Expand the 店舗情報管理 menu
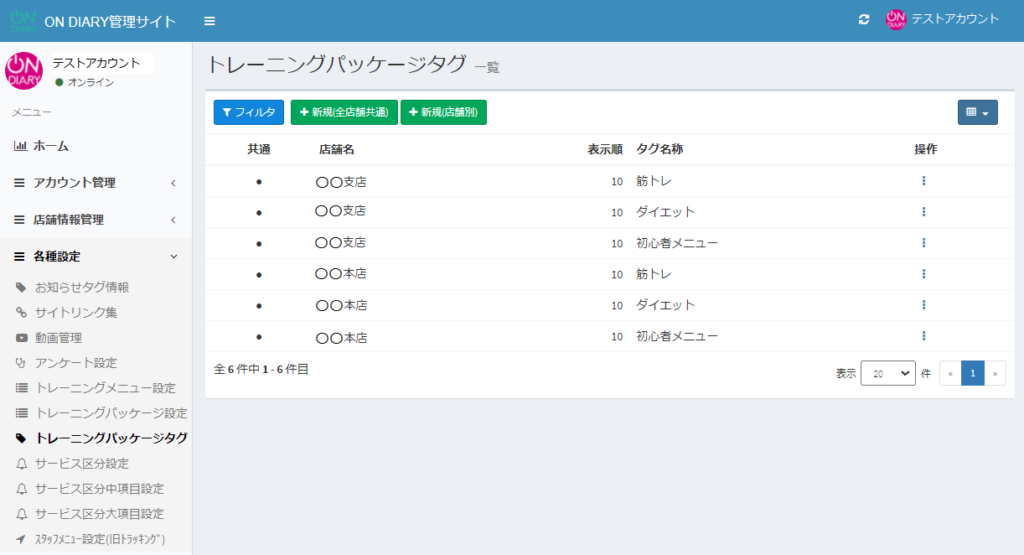The width and height of the screenshot is (1024, 555). click(95, 220)
